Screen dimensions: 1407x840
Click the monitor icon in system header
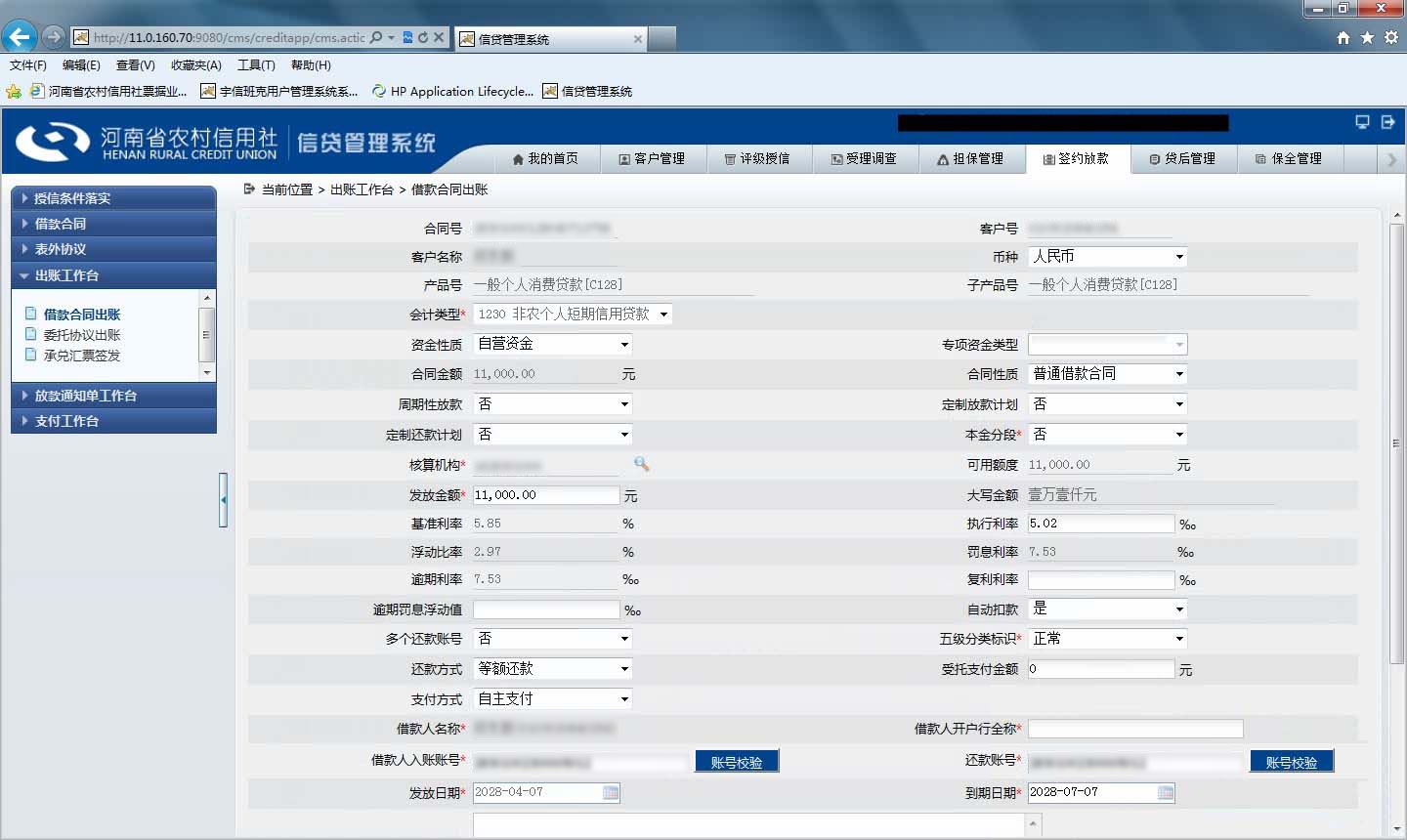point(1362,122)
